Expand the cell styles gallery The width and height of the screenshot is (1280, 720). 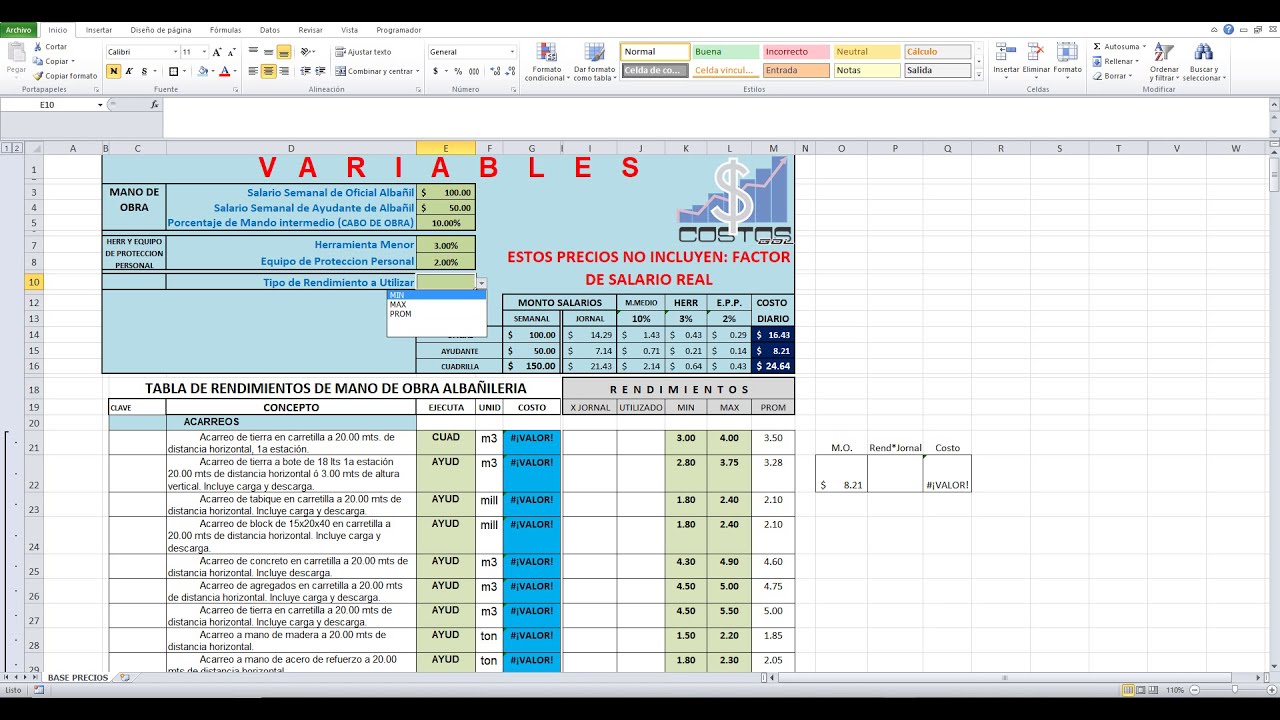point(978,73)
